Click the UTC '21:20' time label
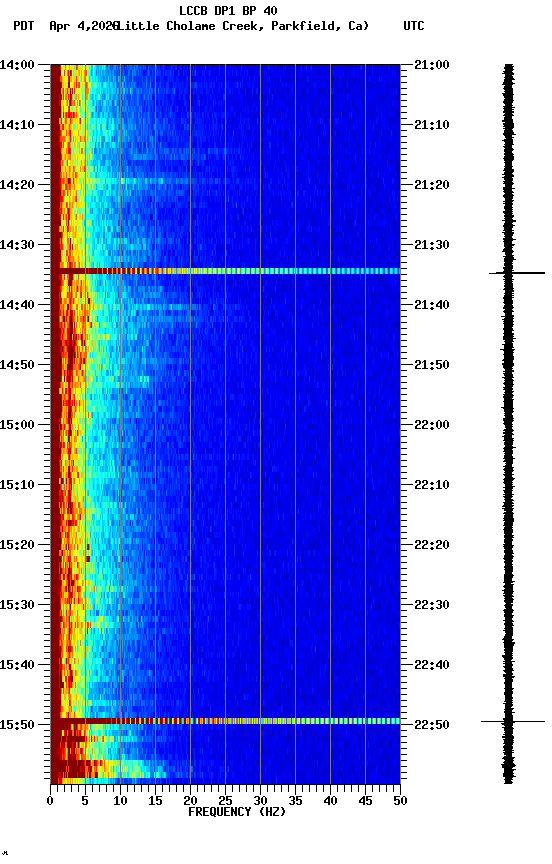 click(432, 185)
